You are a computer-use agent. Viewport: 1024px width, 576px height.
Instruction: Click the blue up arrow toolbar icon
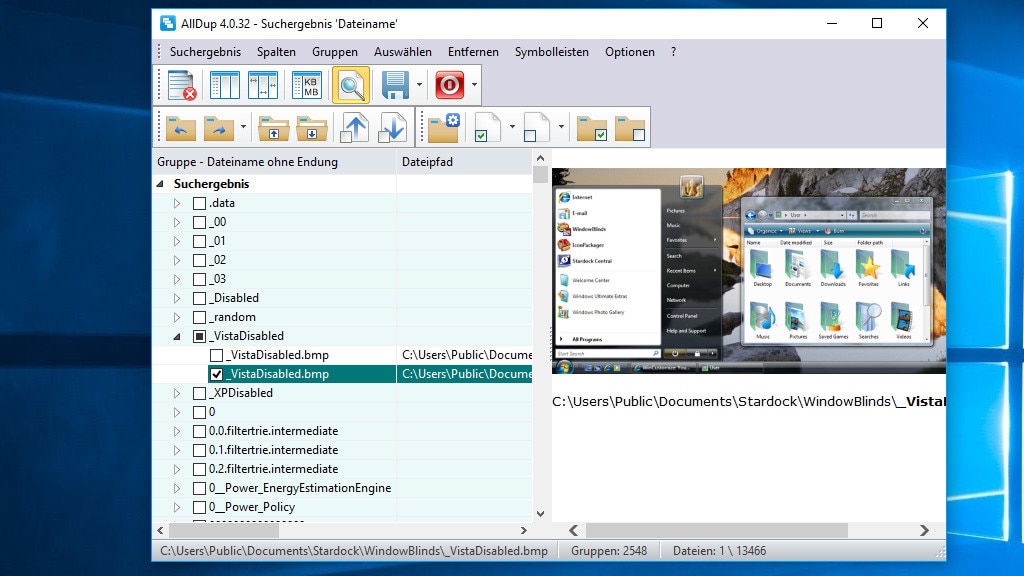click(x=355, y=127)
